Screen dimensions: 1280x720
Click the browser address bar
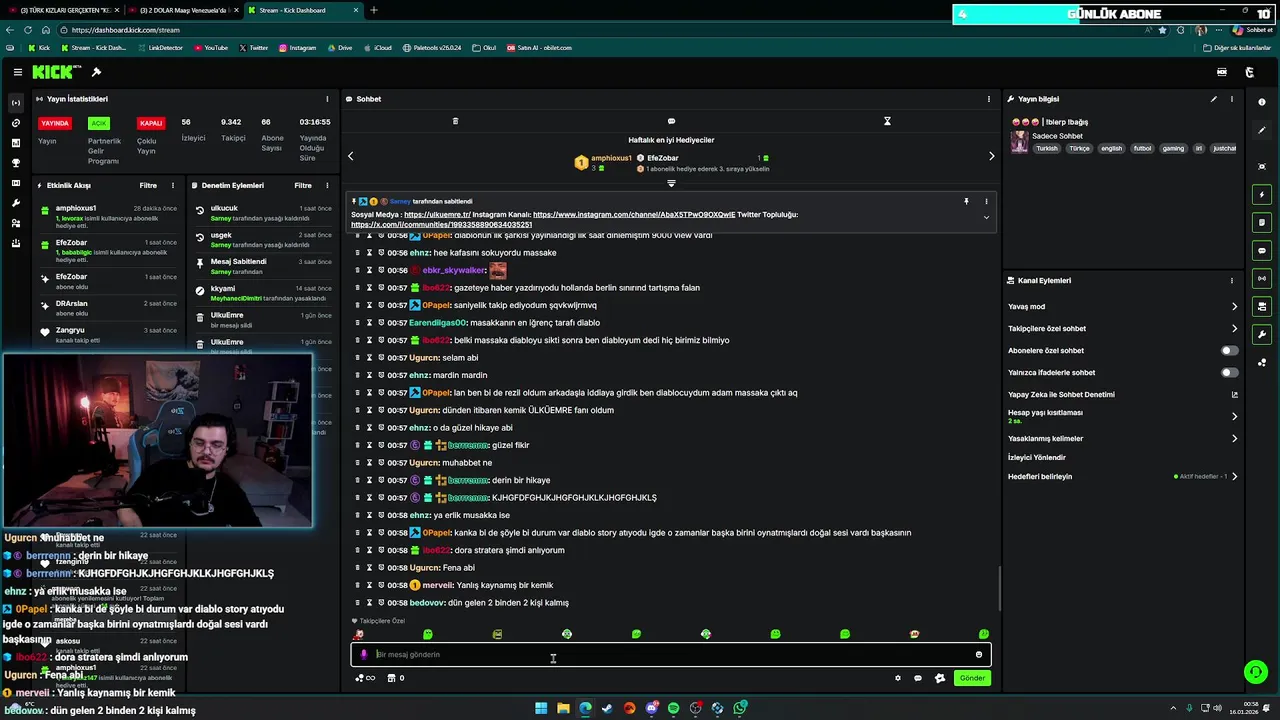[x=600, y=30]
